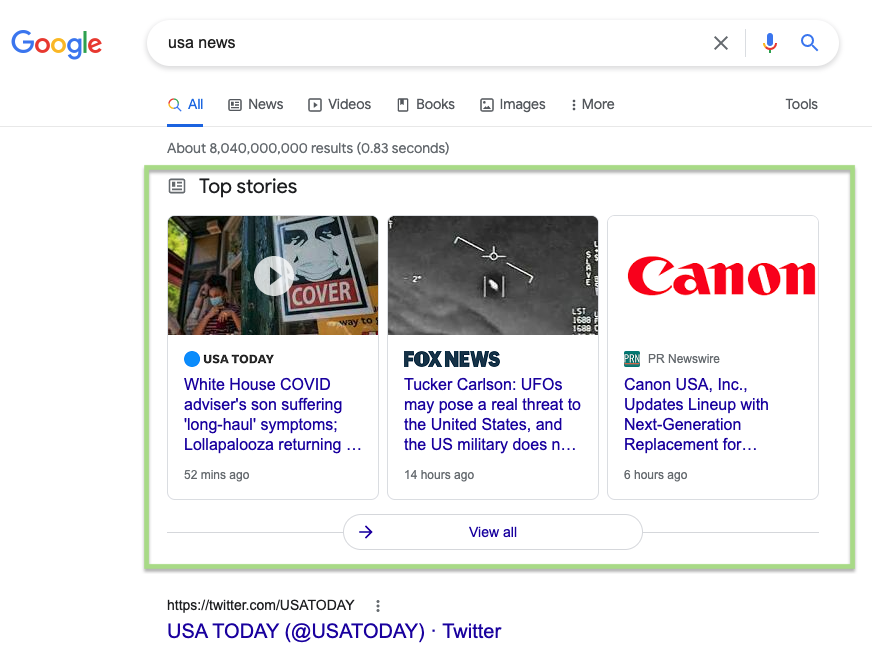Click the '6 hours ago' timestamp

(x=655, y=475)
